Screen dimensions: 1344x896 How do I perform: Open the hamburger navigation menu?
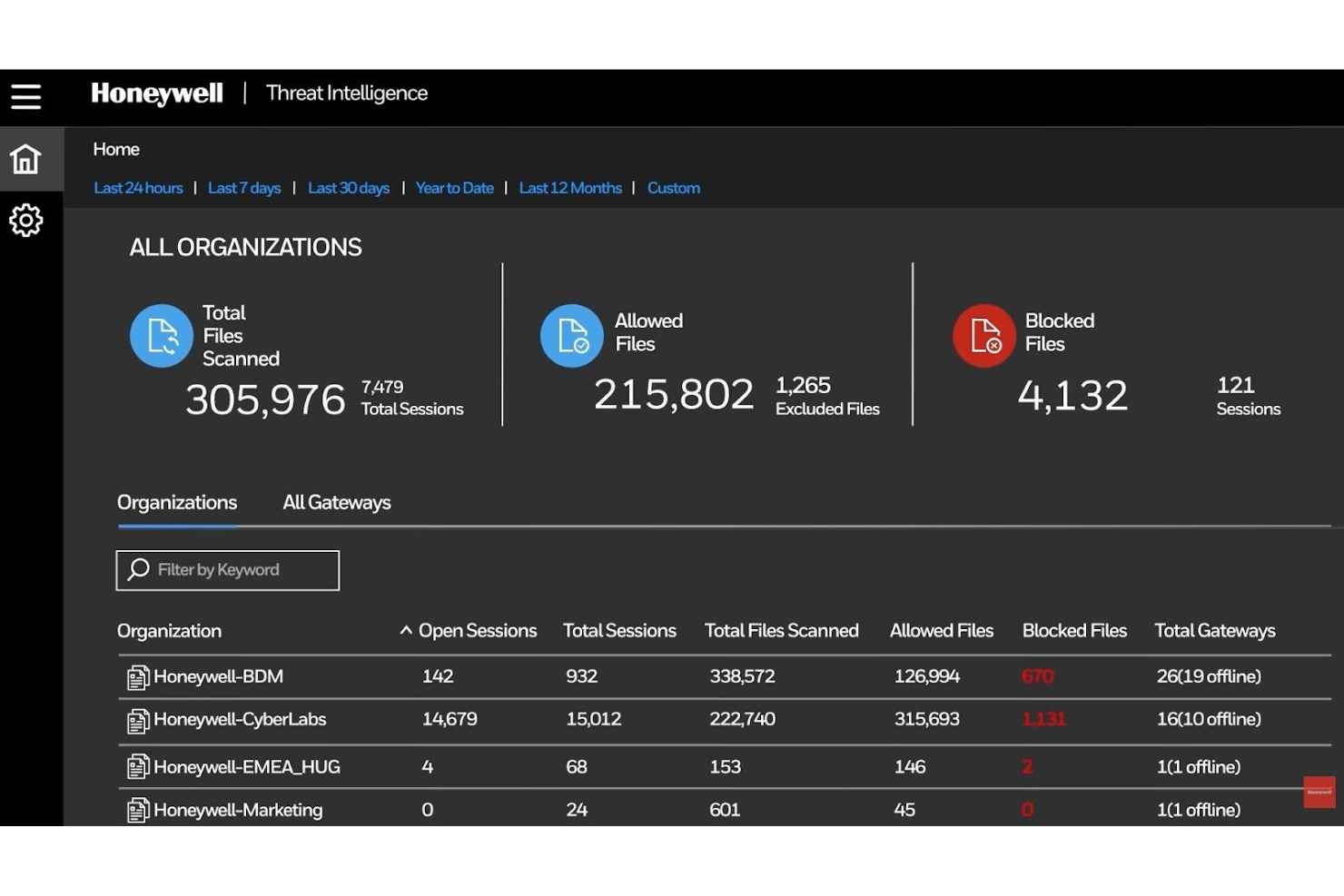[25, 96]
